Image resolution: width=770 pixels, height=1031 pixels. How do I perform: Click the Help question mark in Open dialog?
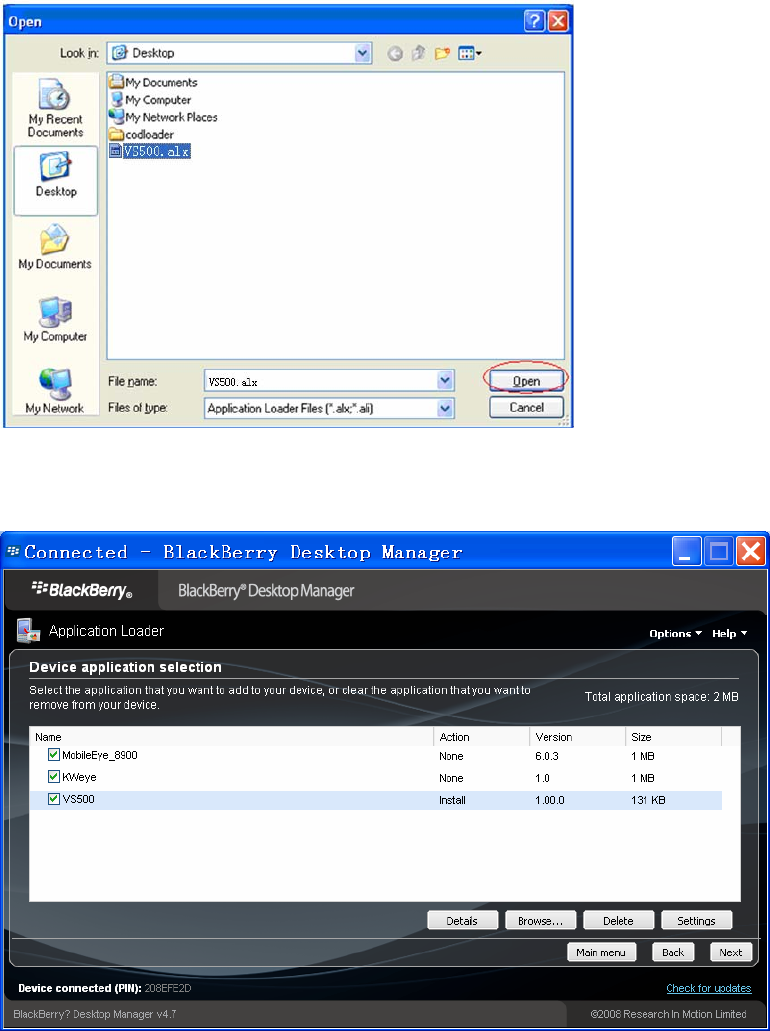tap(535, 22)
